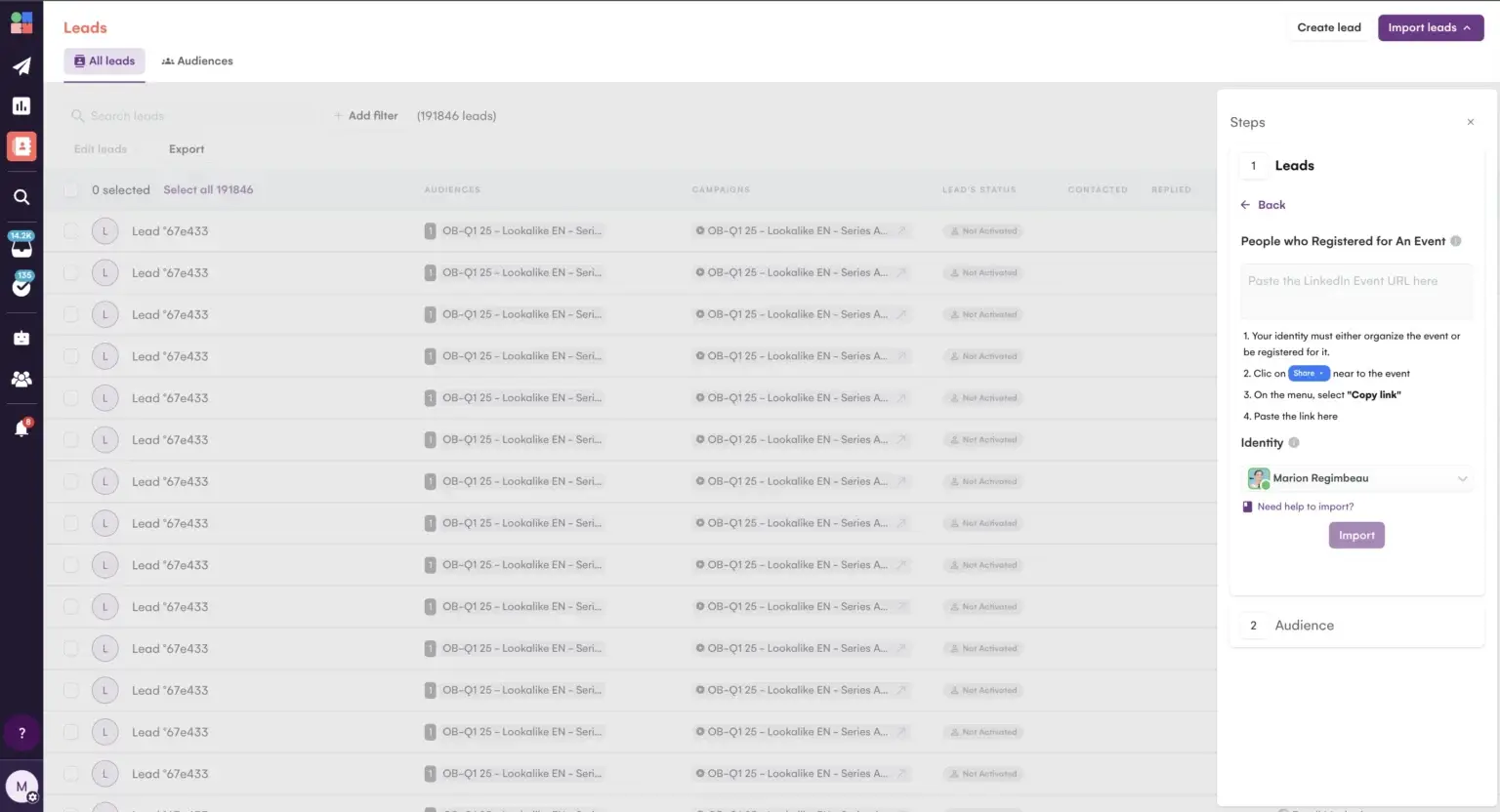Viewport: 1500px width, 812px height.
Task: Show info for People who Registered for An Event
Action: [1455, 241]
